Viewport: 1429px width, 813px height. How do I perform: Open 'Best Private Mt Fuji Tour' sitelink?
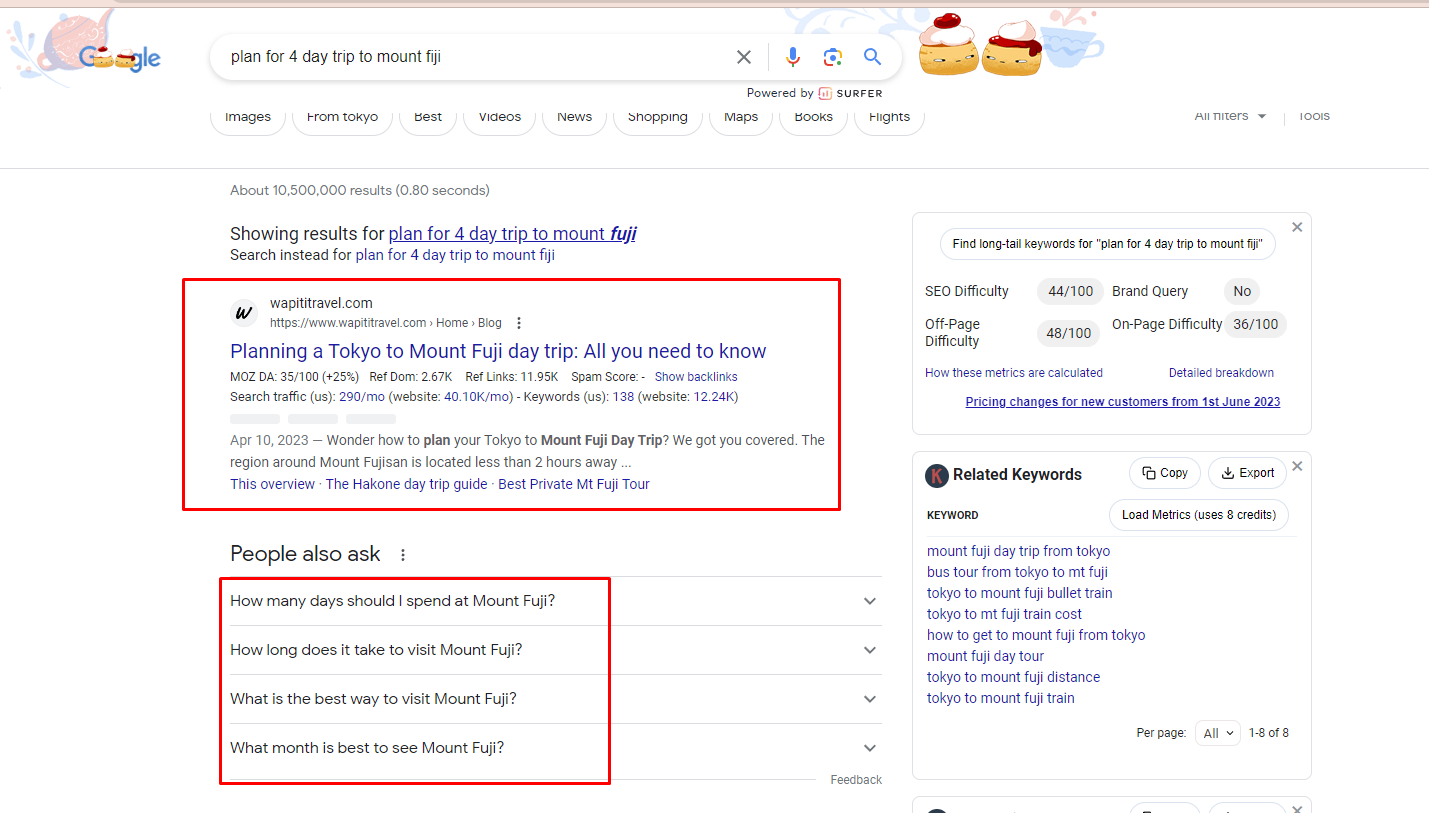574,484
